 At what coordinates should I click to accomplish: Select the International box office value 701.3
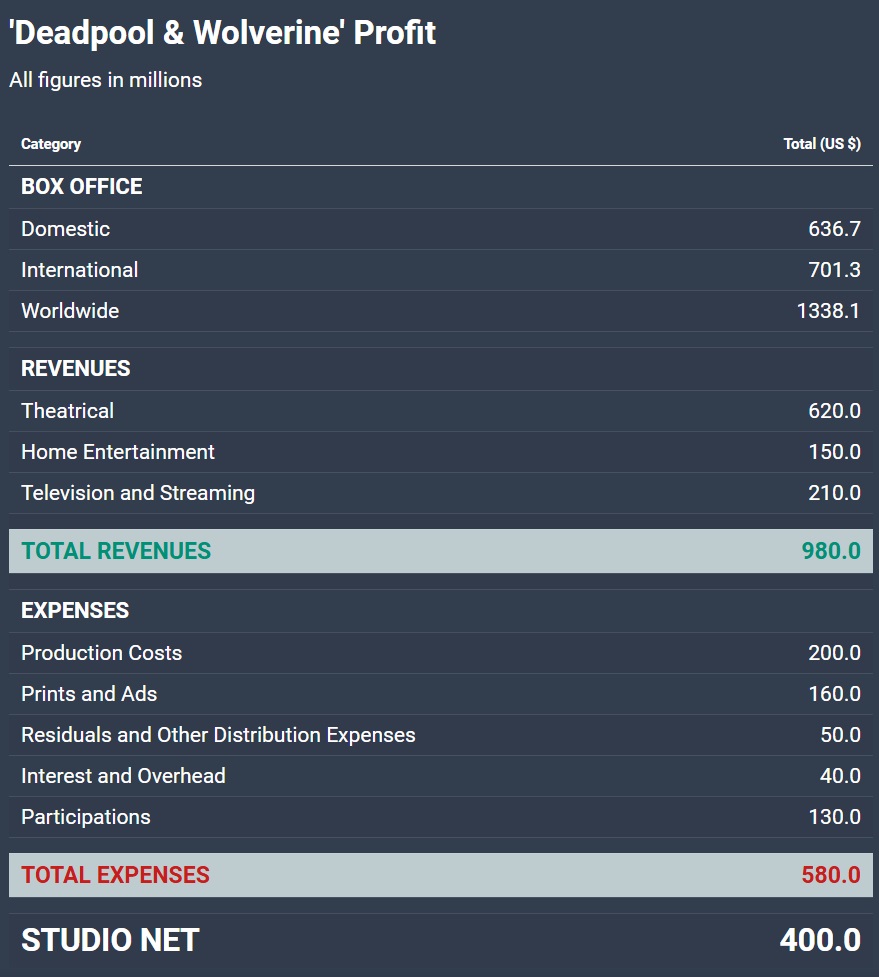click(x=834, y=270)
